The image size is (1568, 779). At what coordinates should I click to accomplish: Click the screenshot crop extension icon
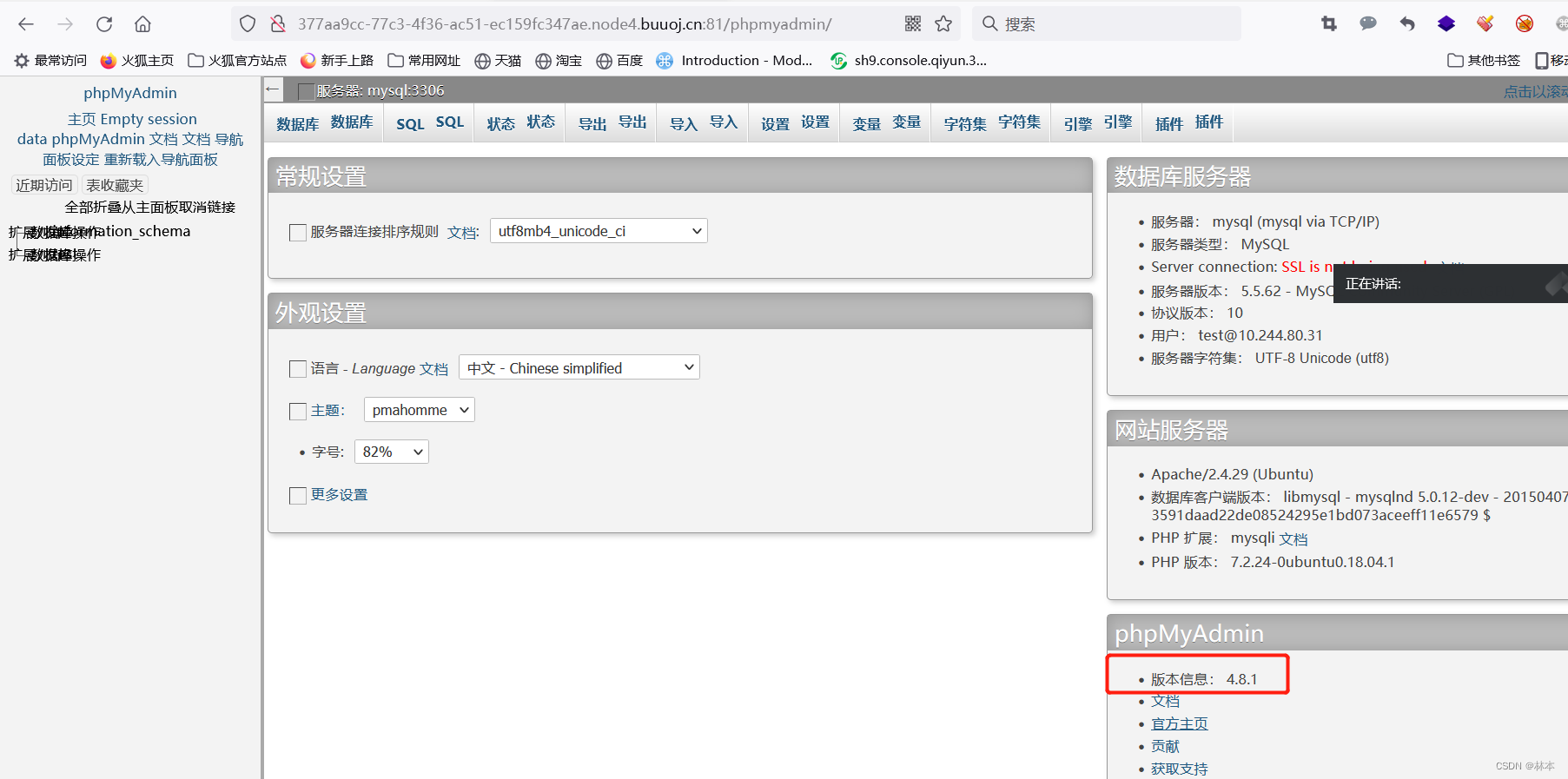click(1329, 24)
